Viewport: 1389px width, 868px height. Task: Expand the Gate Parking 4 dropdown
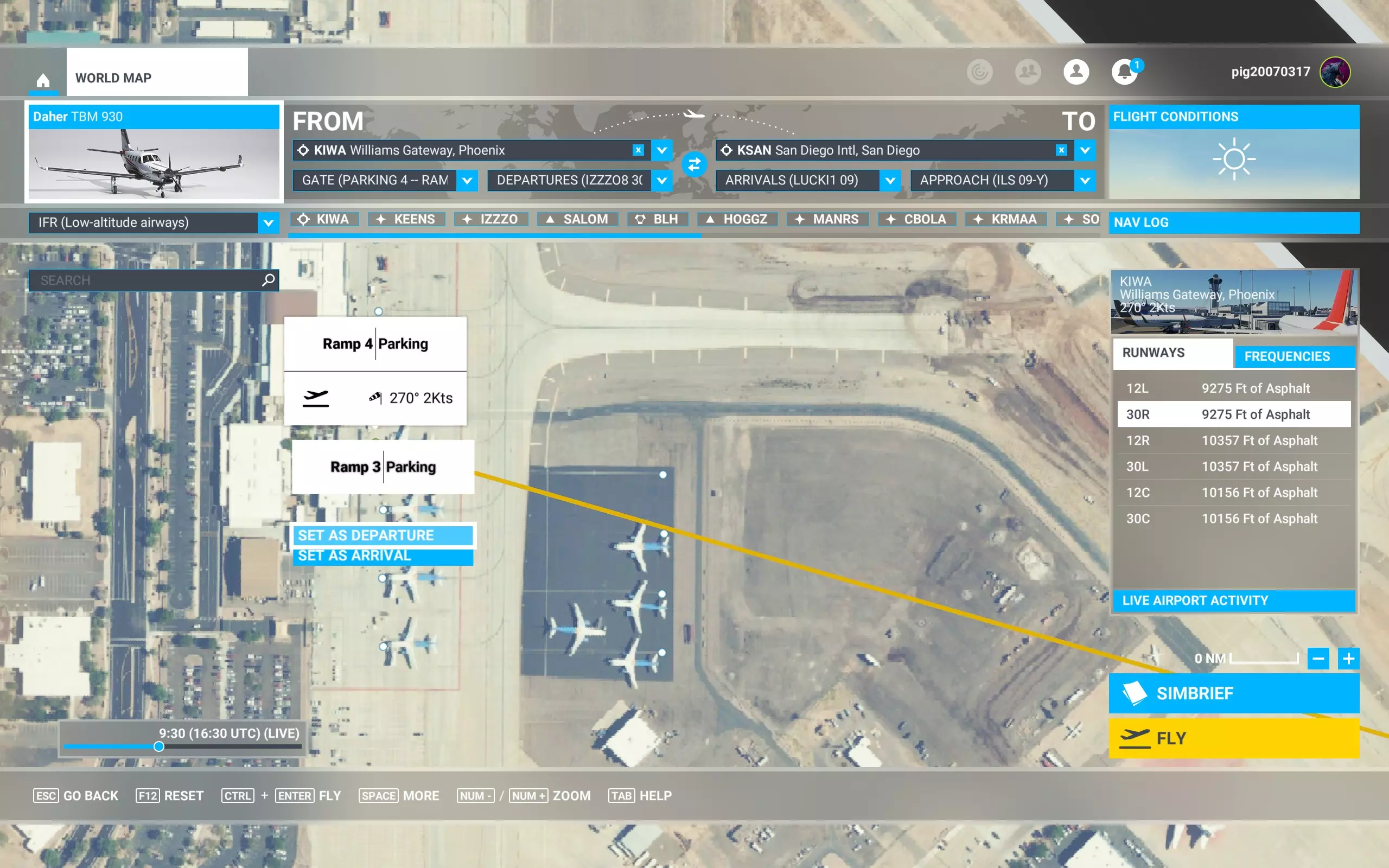point(467,180)
